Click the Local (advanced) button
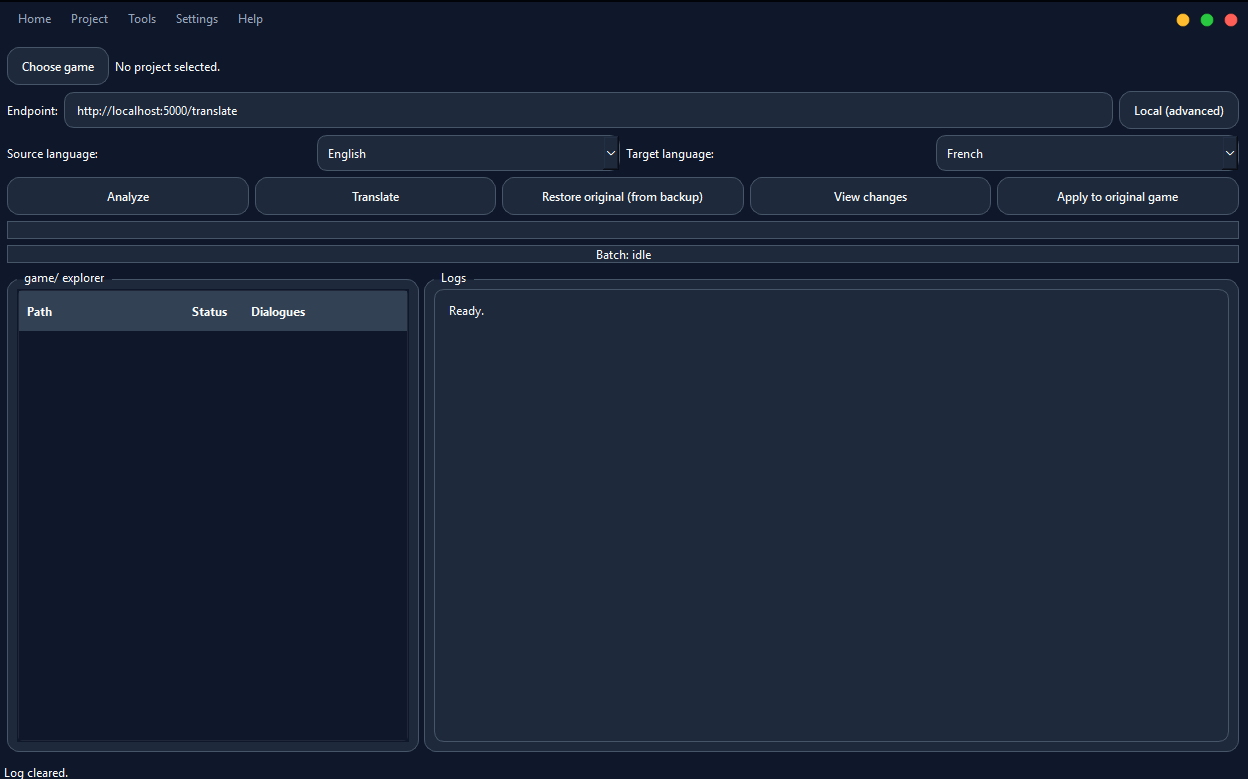1248x779 pixels. pos(1179,110)
